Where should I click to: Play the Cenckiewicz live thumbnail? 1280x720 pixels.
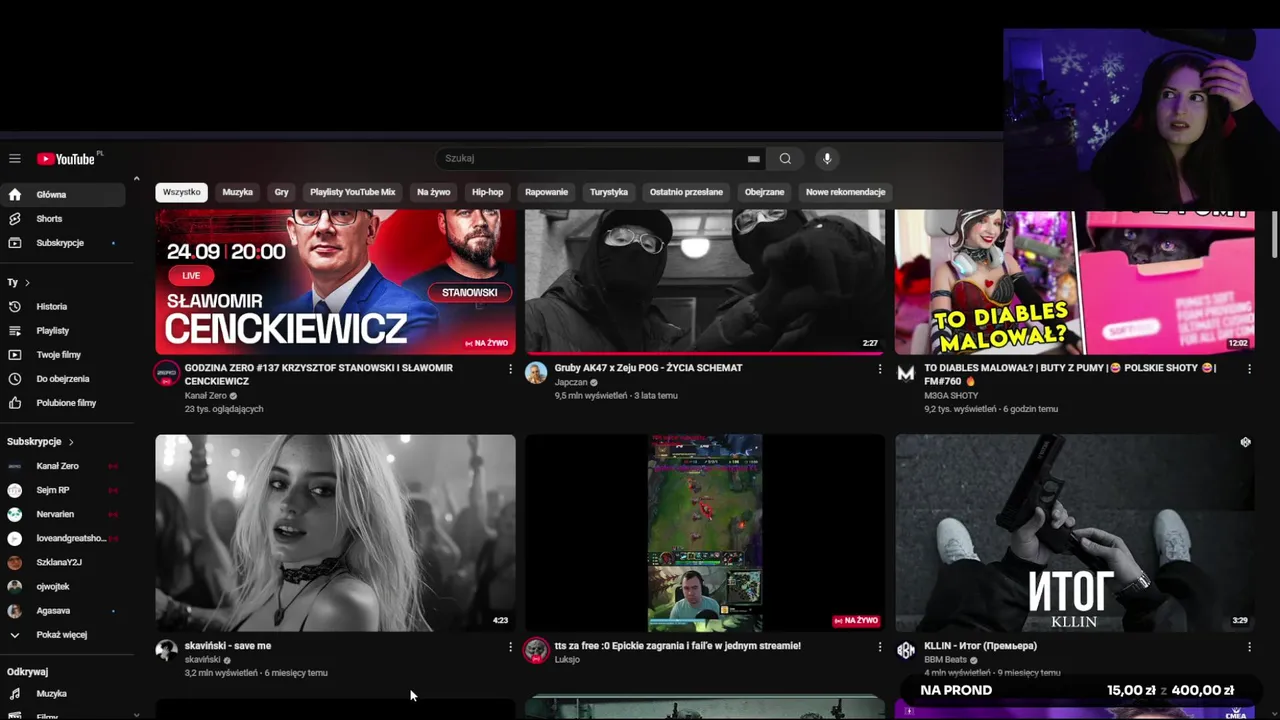(x=336, y=282)
